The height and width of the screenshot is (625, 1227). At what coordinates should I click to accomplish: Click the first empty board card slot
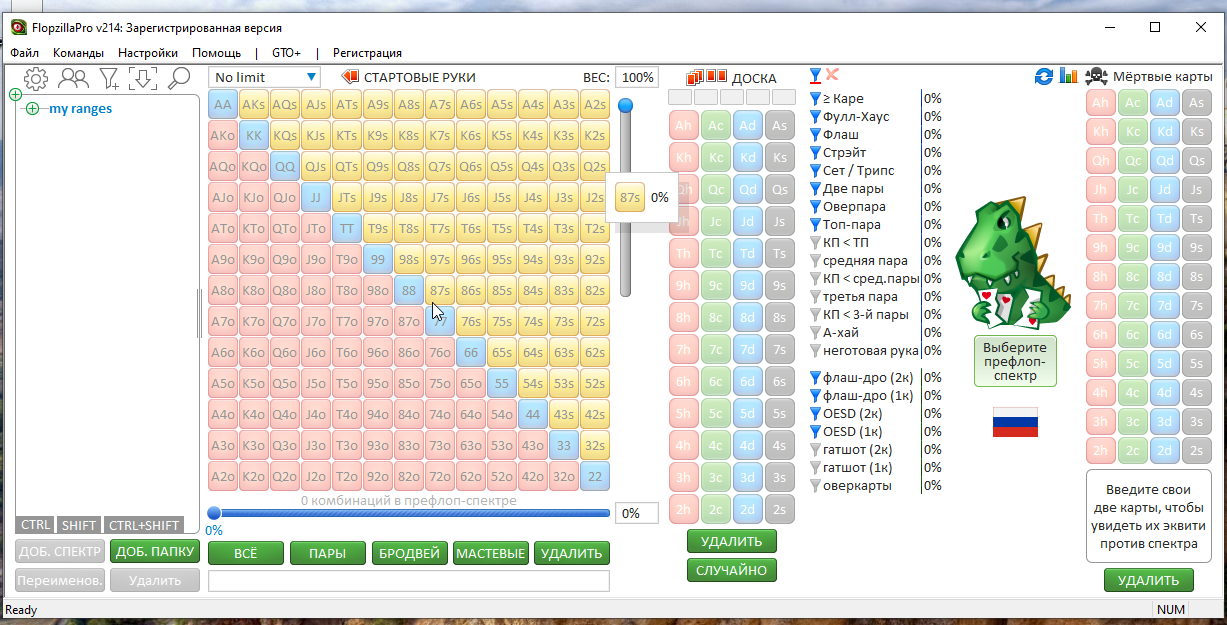click(x=680, y=97)
